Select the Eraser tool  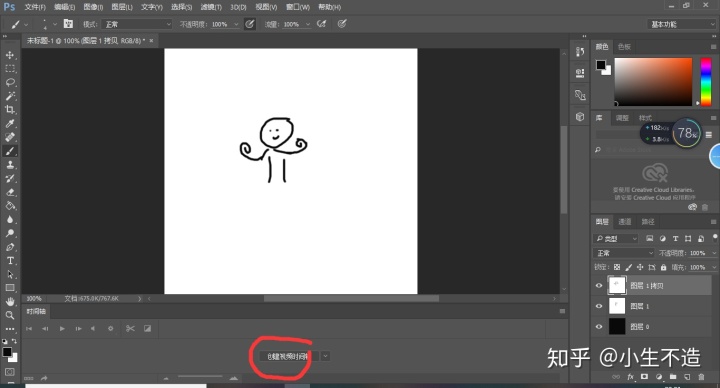tap(10, 192)
